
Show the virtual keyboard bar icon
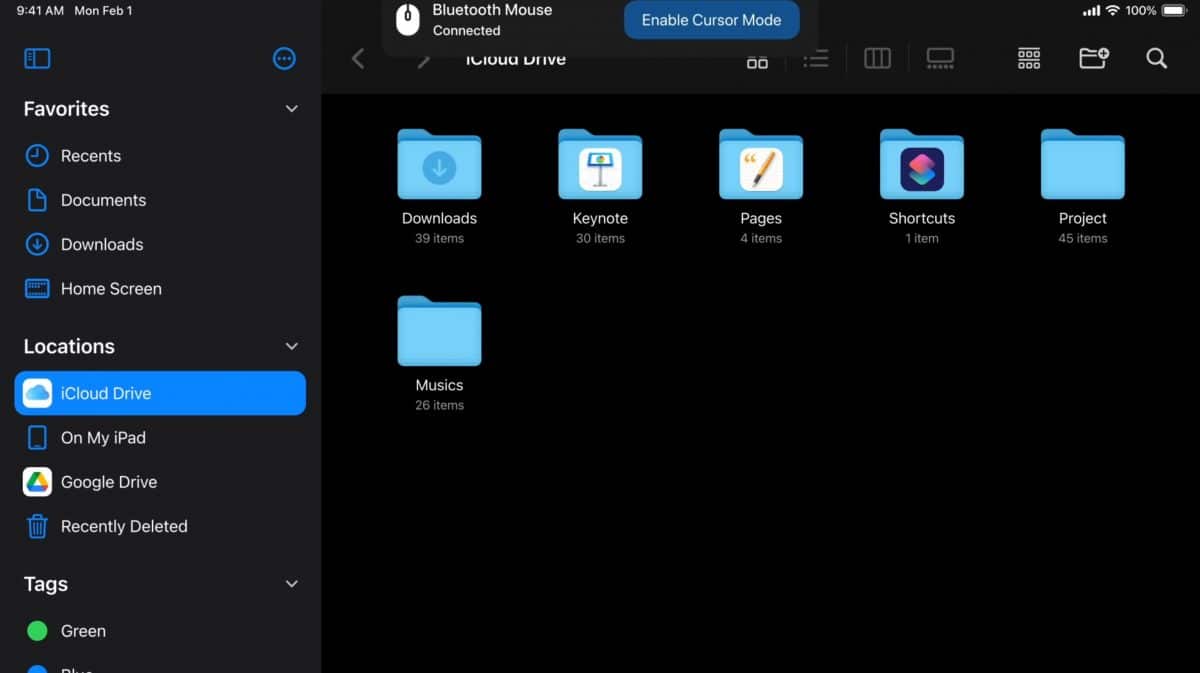tap(939, 58)
